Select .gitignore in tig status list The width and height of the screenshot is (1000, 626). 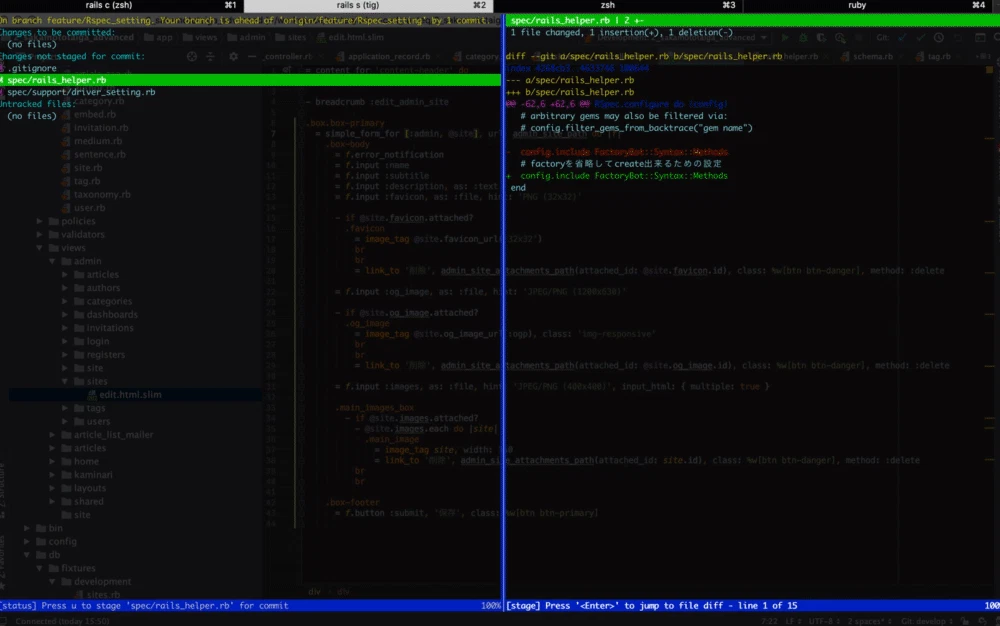(x=32, y=68)
